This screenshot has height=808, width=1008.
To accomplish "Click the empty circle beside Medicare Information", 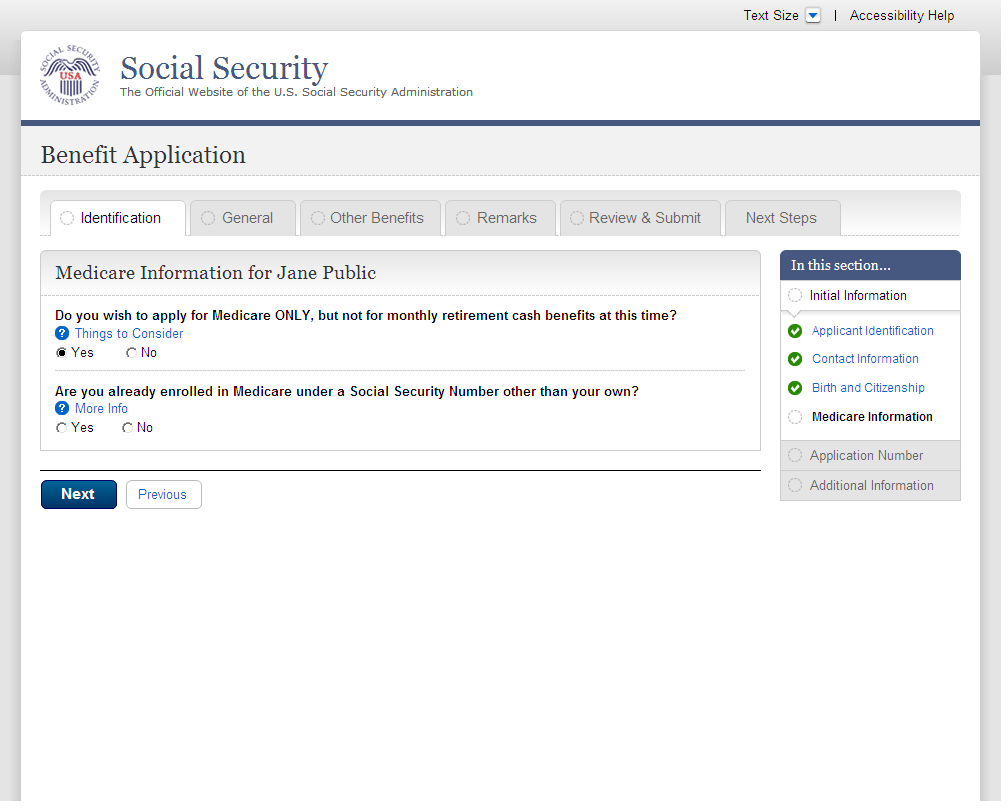I will click(x=795, y=417).
